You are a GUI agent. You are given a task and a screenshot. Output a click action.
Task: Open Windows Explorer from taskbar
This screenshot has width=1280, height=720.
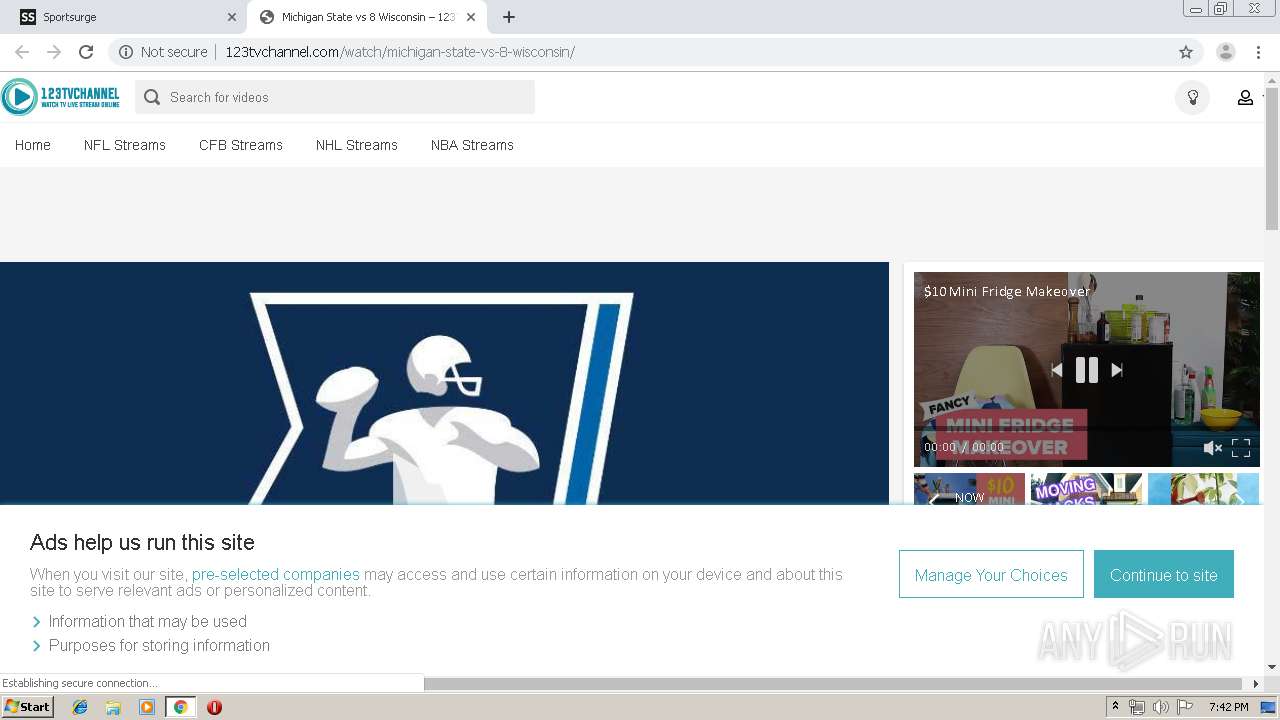[113, 707]
